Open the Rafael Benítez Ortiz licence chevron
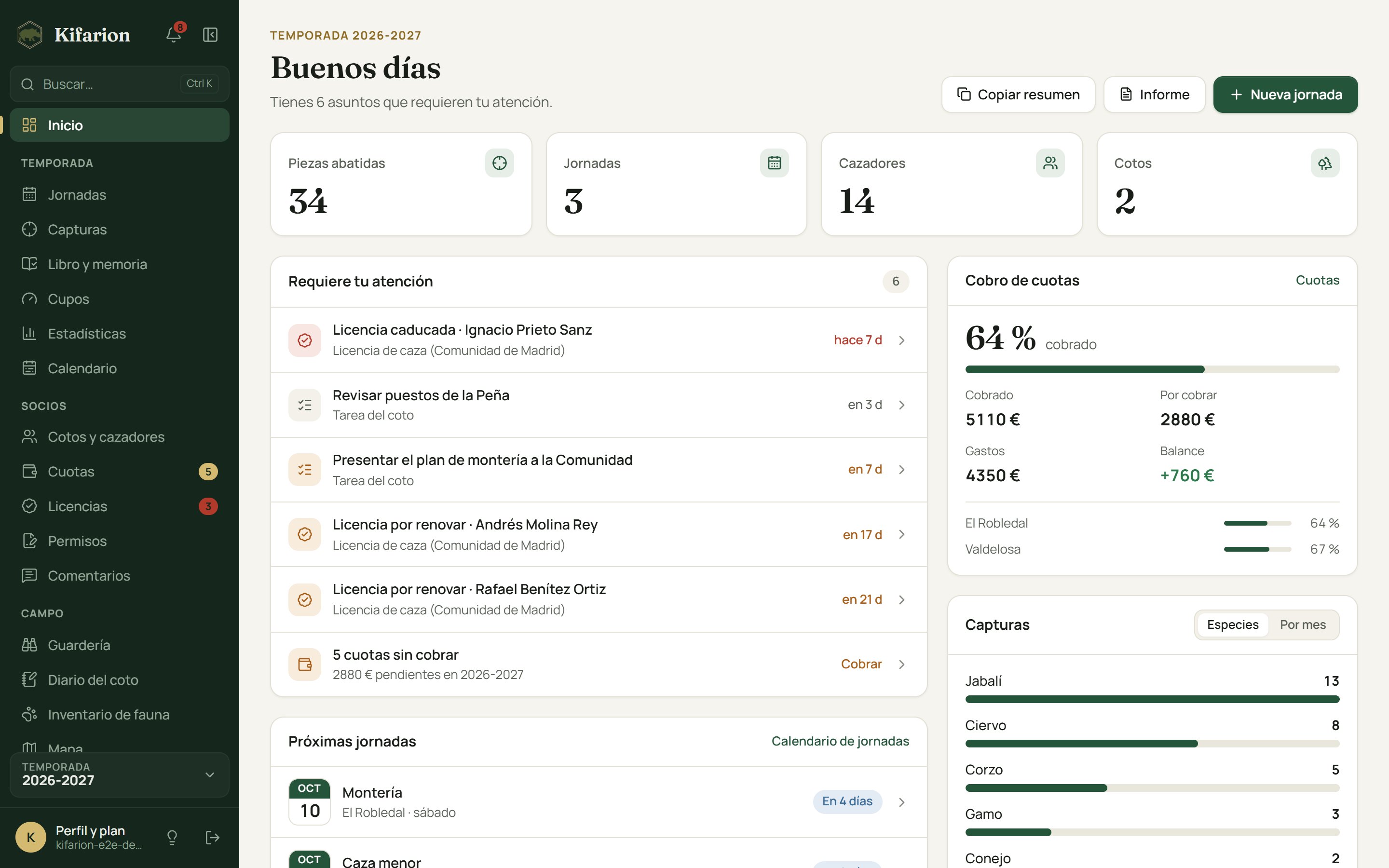This screenshot has width=1389, height=868. [902, 600]
